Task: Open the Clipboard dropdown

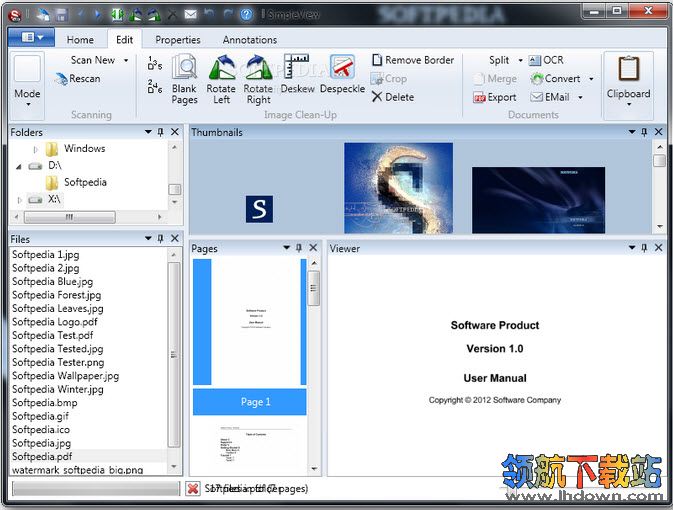Action: (628, 85)
